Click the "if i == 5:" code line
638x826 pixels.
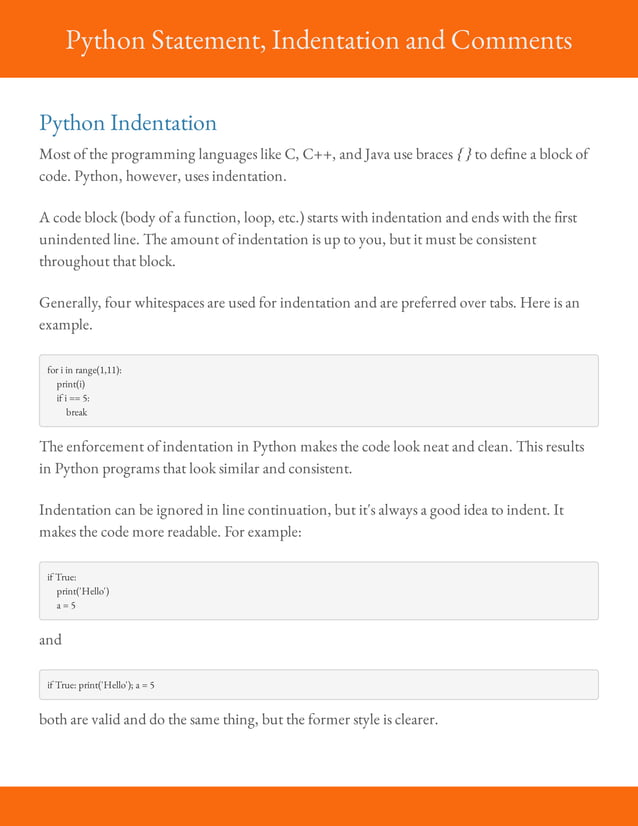click(x=73, y=398)
